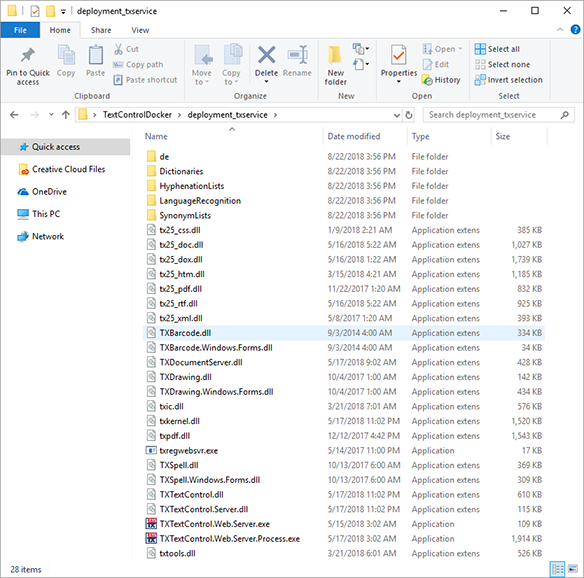
Task: Click the New folder icon
Action: click(335, 55)
